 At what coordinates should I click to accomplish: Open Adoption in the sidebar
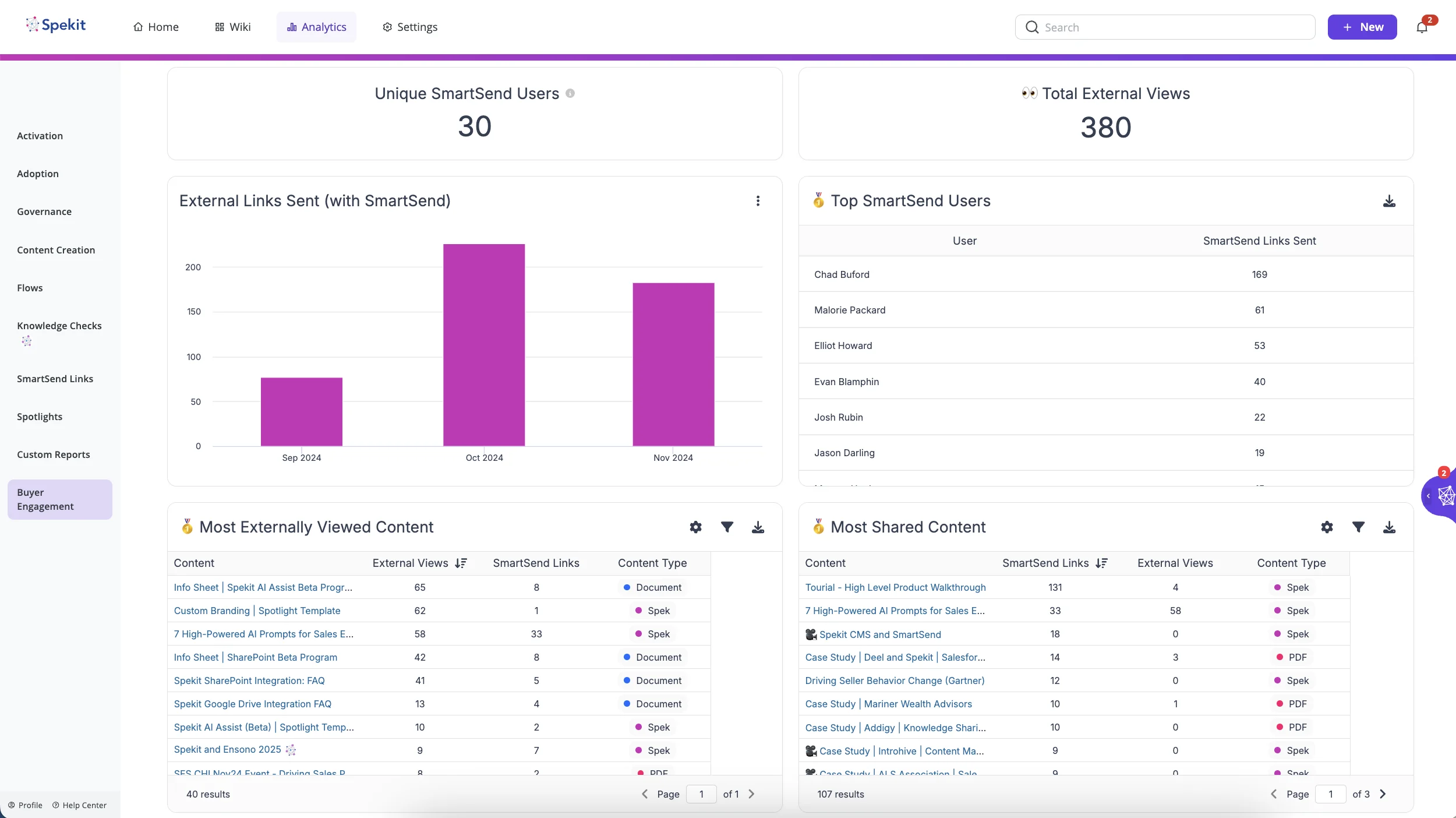(38, 174)
